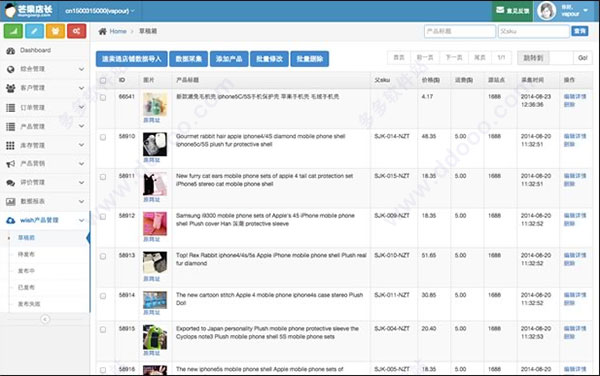This screenshot has width=600, height=376.
Task: Expand 客户管理 with its chevron
Action: (x=82, y=88)
